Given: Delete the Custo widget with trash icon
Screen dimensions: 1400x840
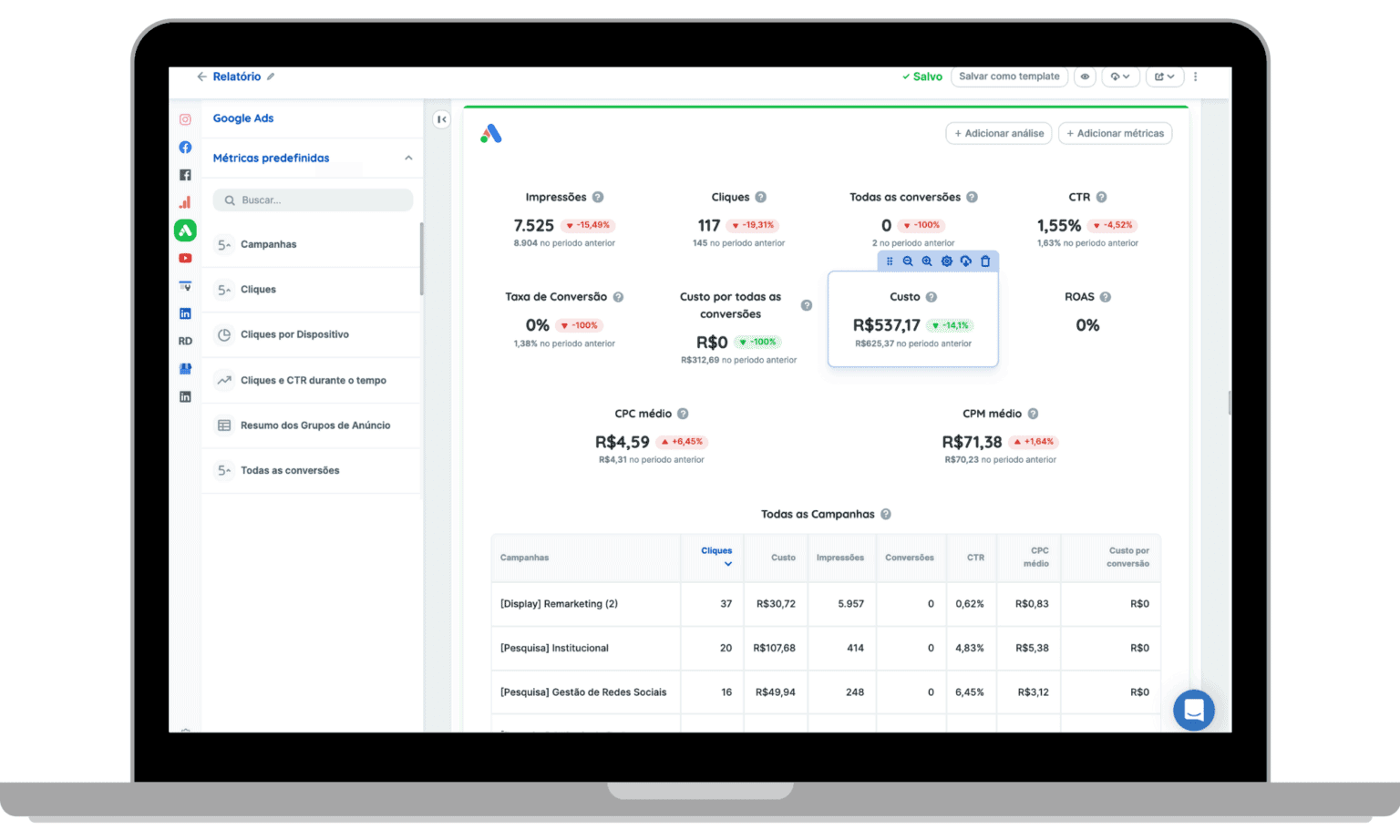Looking at the screenshot, I should pyautogui.click(x=985, y=261).
